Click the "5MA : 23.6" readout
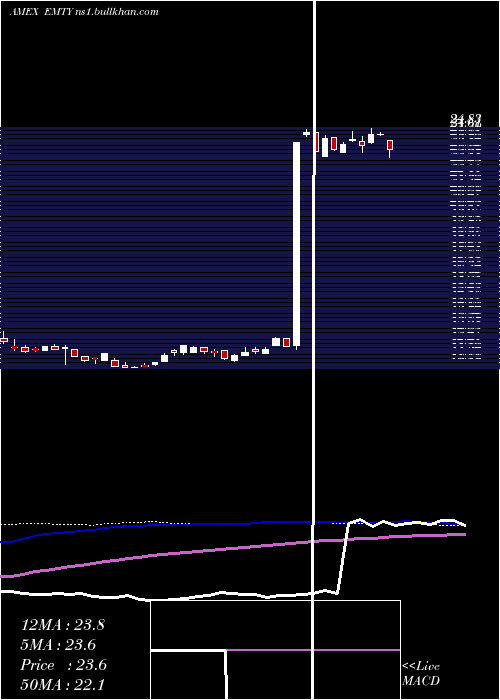The image size is (500, 700). tap(58, 645)
